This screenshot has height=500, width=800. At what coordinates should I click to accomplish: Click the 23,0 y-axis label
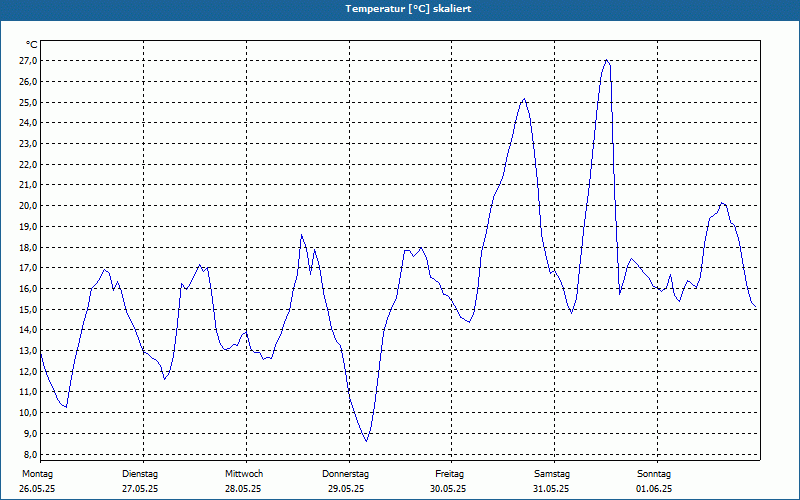click(28, 144)
